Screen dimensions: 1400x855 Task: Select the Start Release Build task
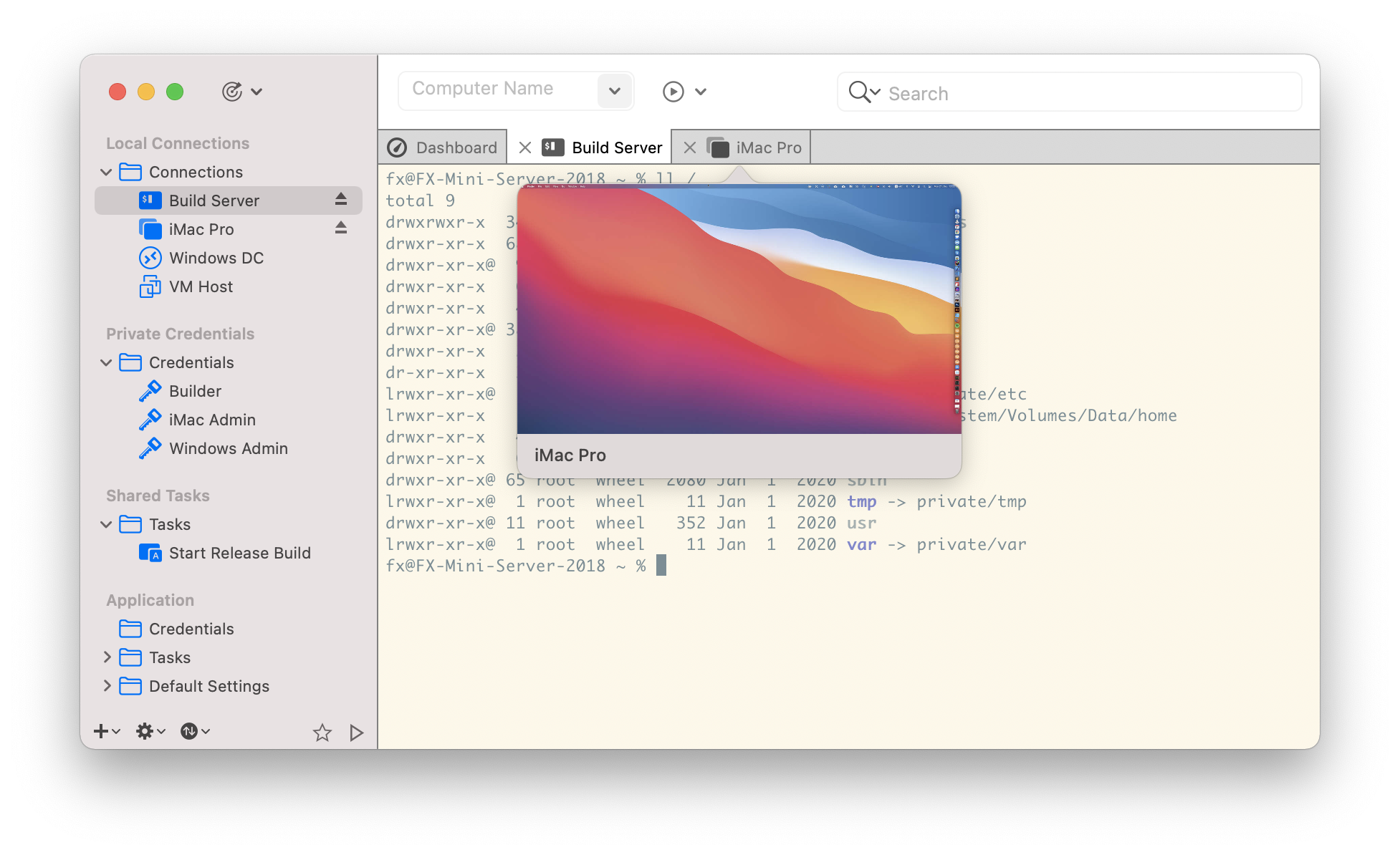click(239, 553)
